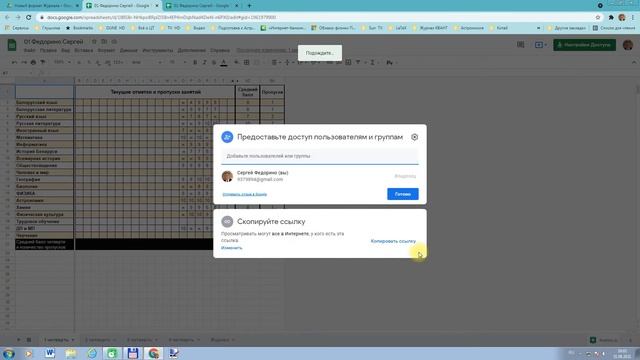Open the Формат menu
Image resolution: width=640 pixels, height=360 pixels.
(106, 50)
